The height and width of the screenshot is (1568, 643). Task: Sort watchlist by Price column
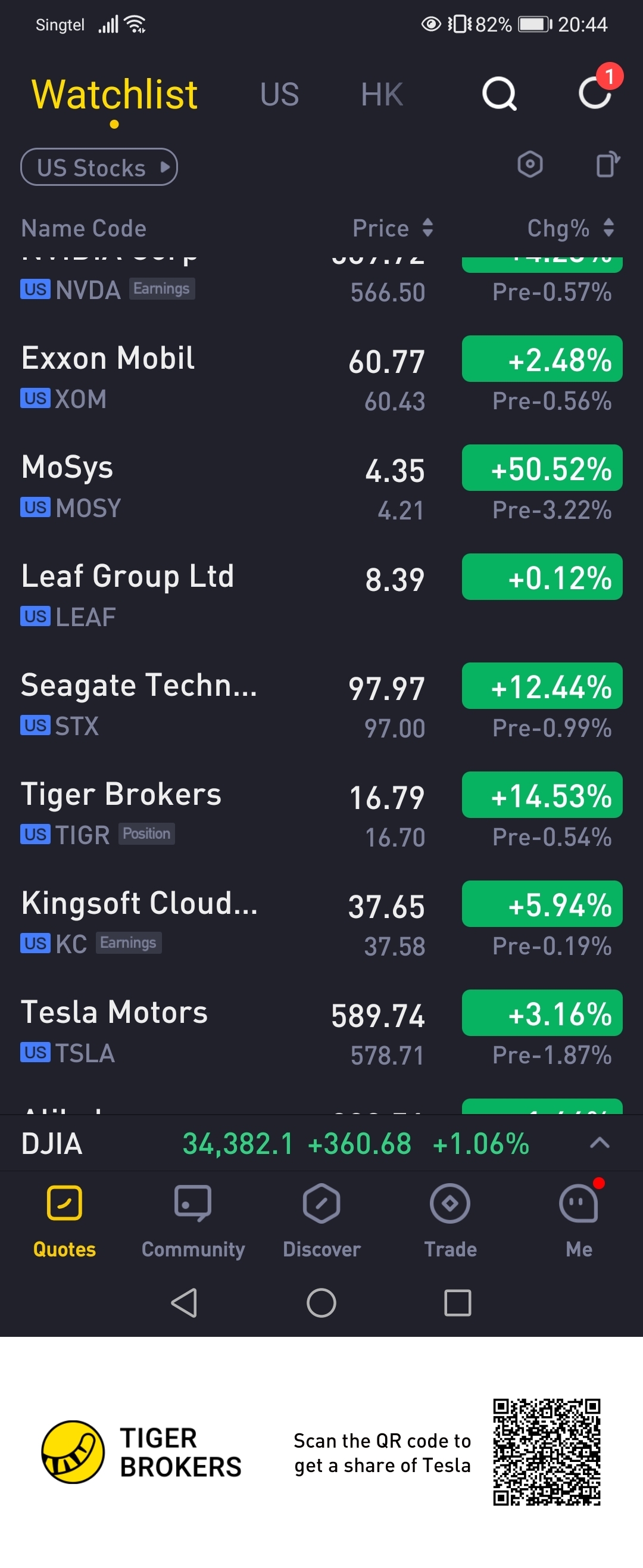click(x=393, y=228)
